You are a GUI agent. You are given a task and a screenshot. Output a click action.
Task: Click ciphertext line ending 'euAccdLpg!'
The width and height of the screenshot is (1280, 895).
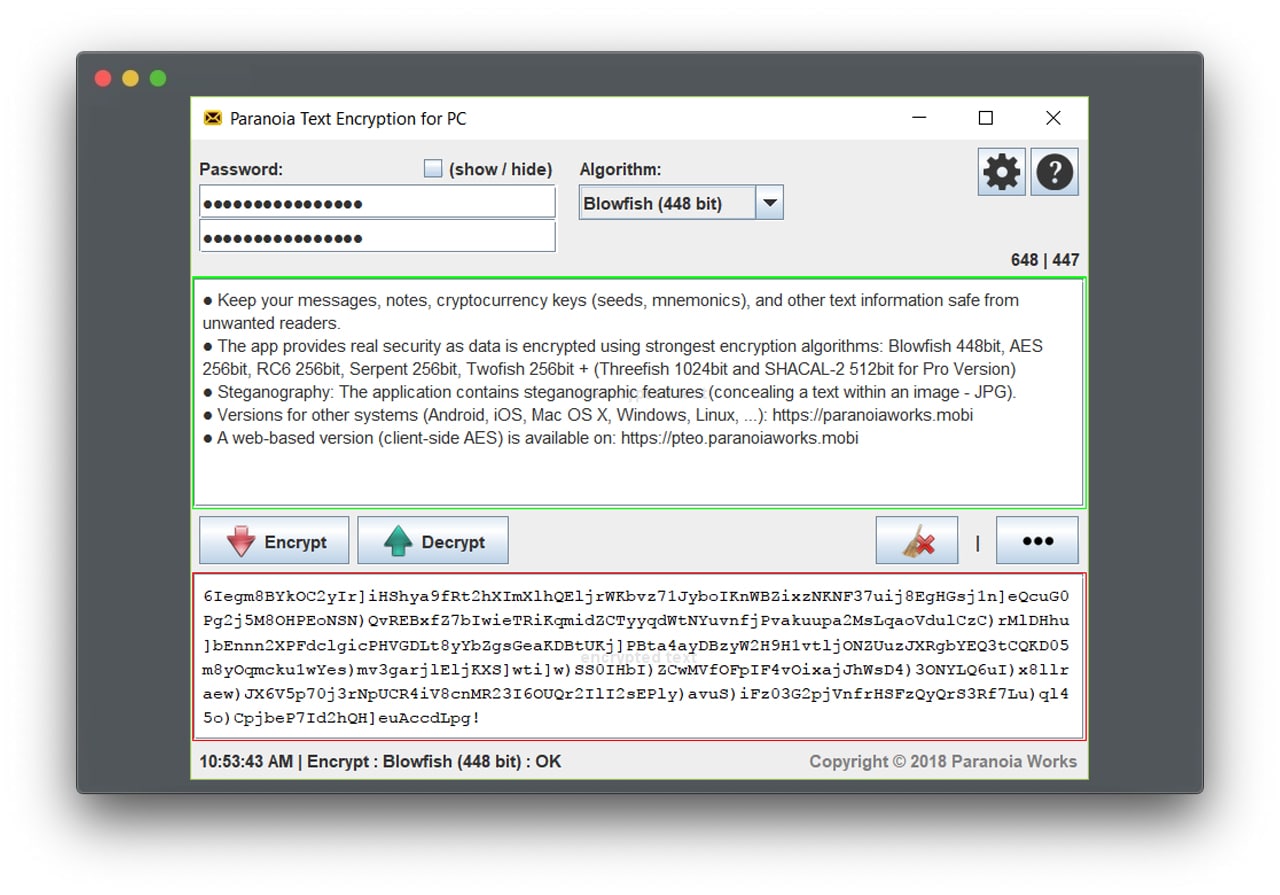click(341, 718)
